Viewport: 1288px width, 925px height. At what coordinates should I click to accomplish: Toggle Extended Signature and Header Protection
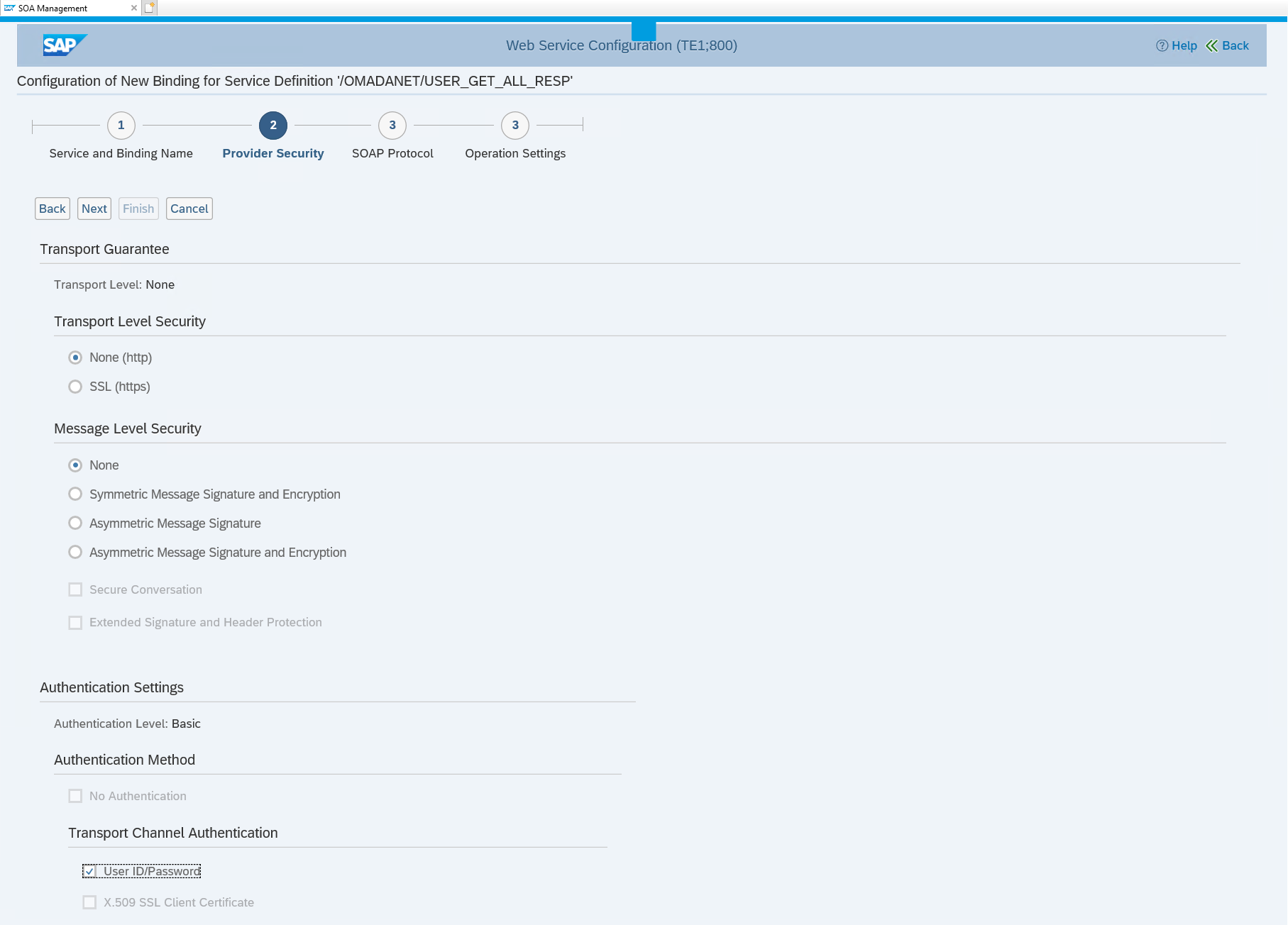[x=75, y=622]
